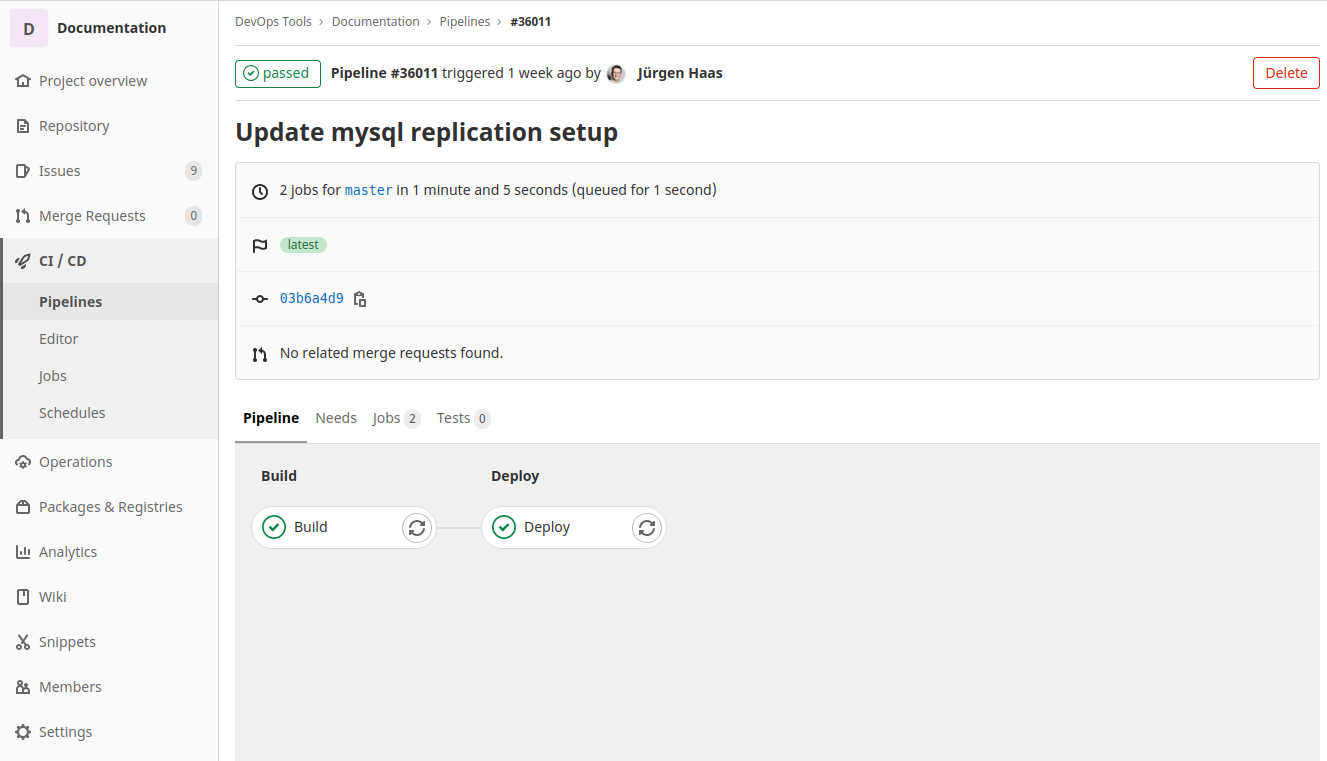This screenshot has width=1327, height=761.
Task: Click the Snippets scissors icon in sidebar
Action: pos(23,642)
